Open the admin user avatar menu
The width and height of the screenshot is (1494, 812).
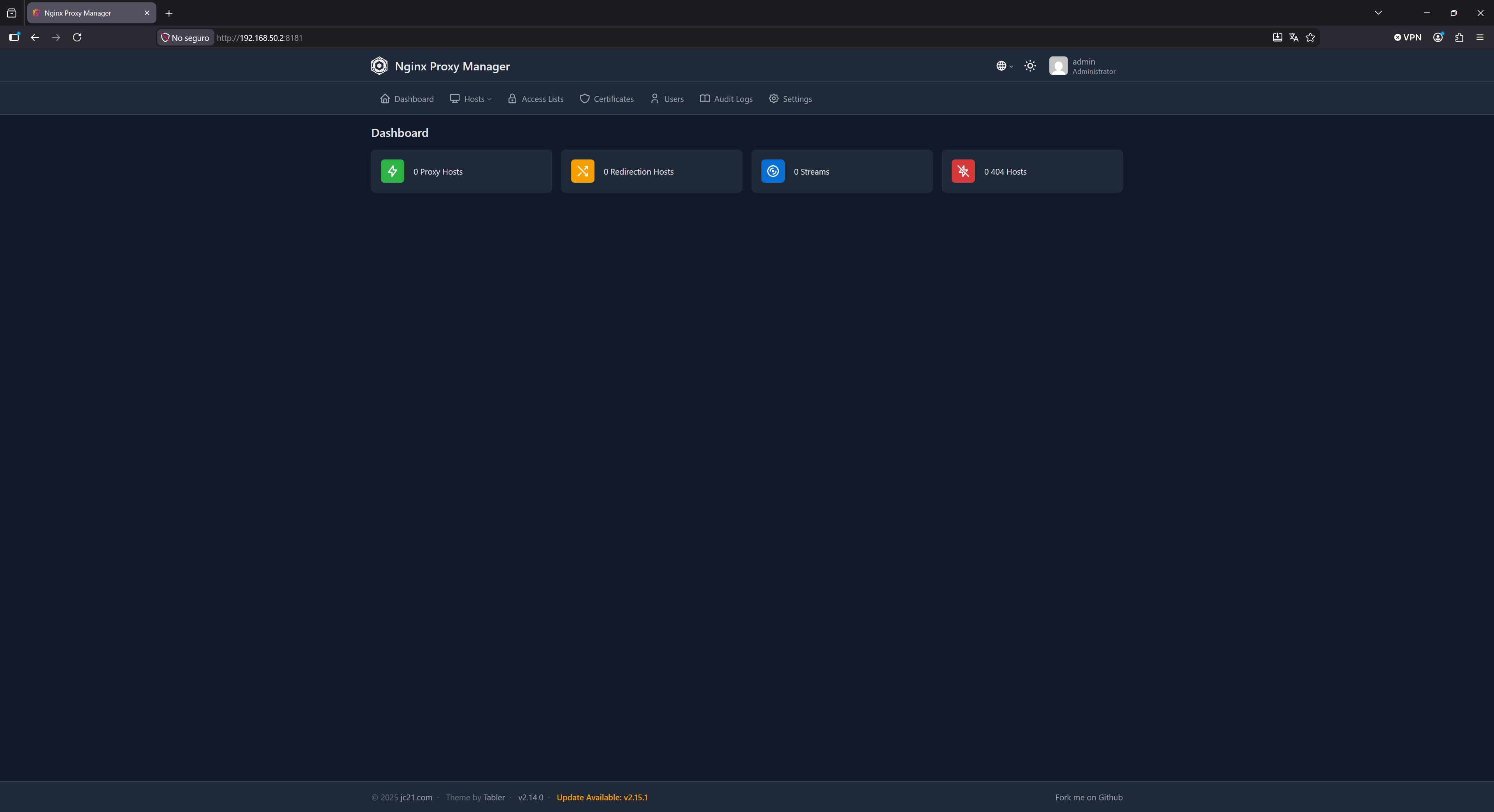pyautogui.click(x=1058, y=66)
